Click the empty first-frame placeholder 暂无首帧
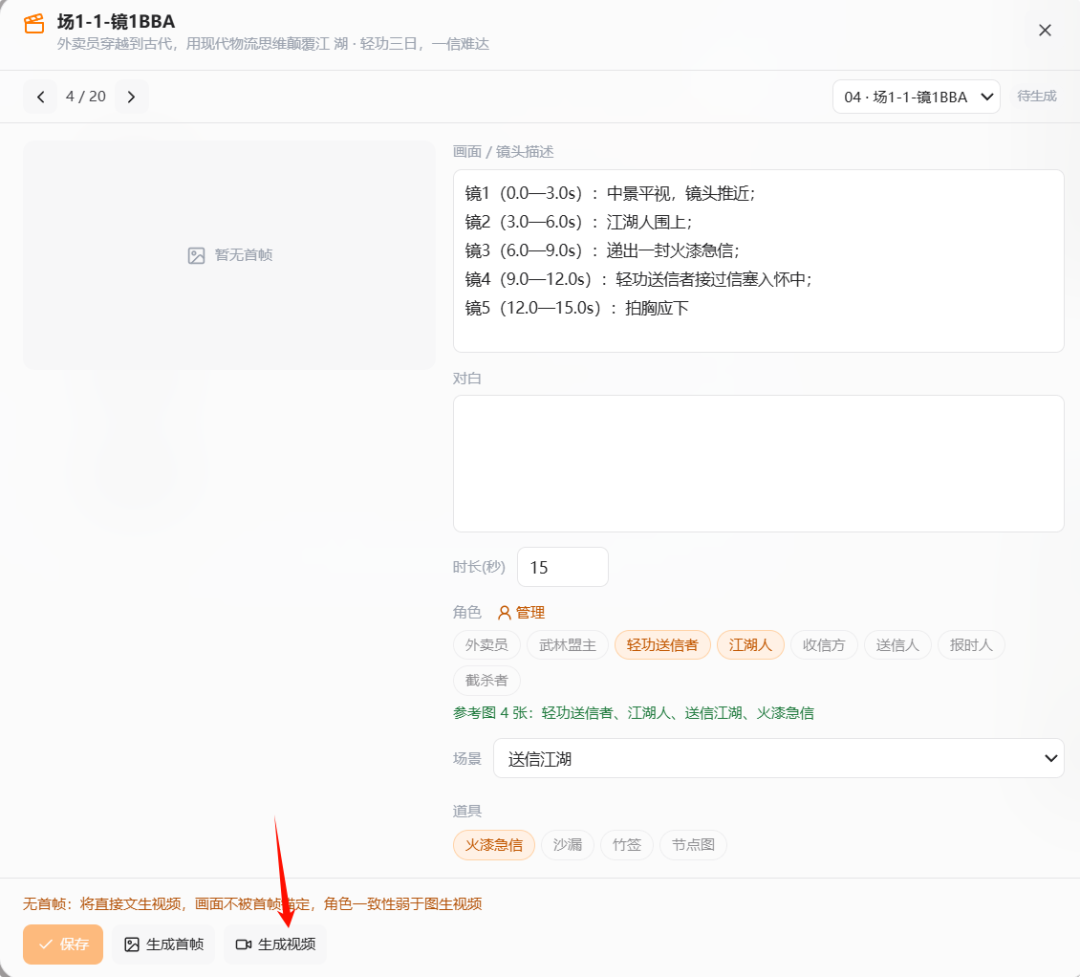1080x977 pixels. pos(229,256)
